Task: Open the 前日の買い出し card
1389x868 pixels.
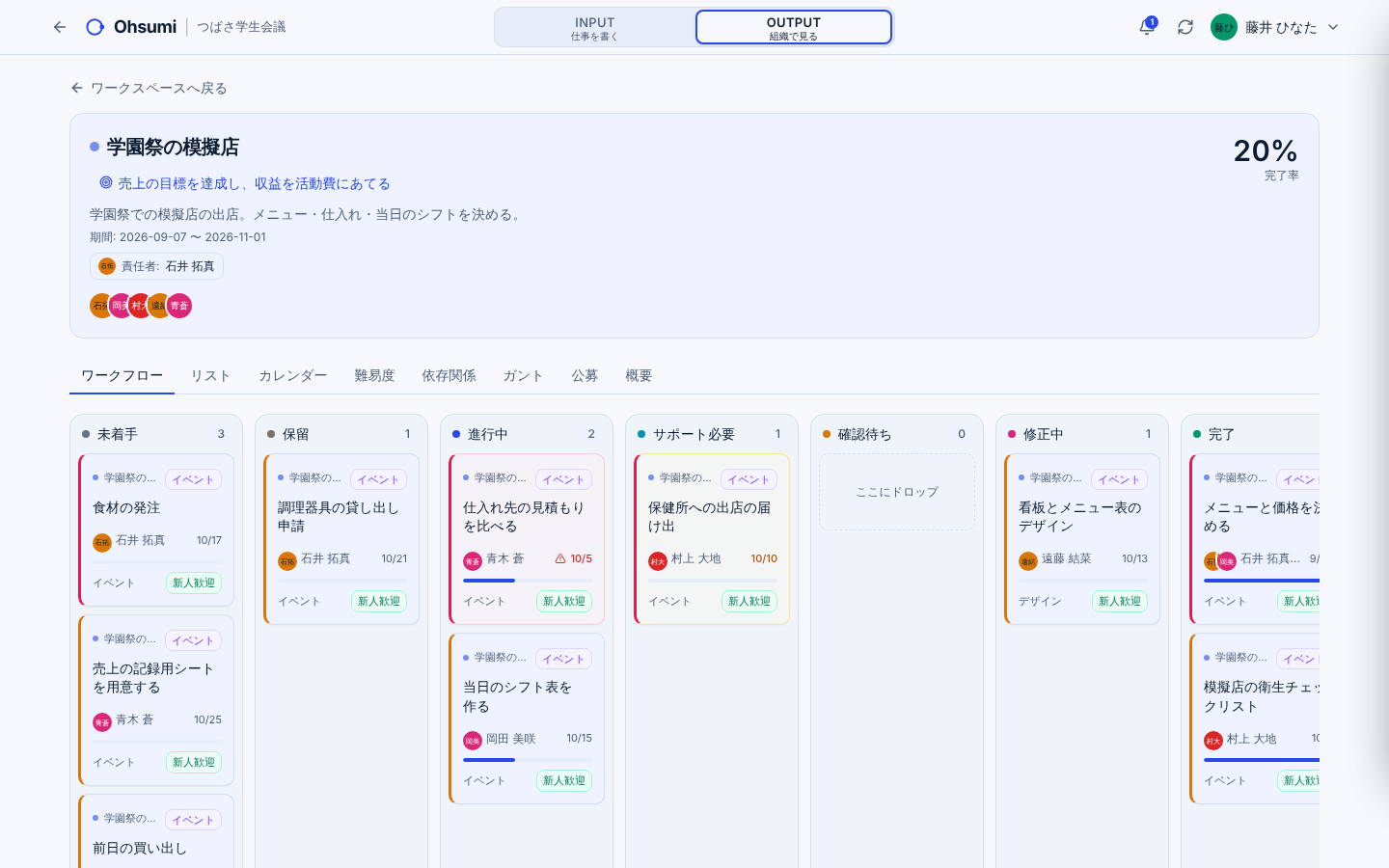Action: point(156,831)
